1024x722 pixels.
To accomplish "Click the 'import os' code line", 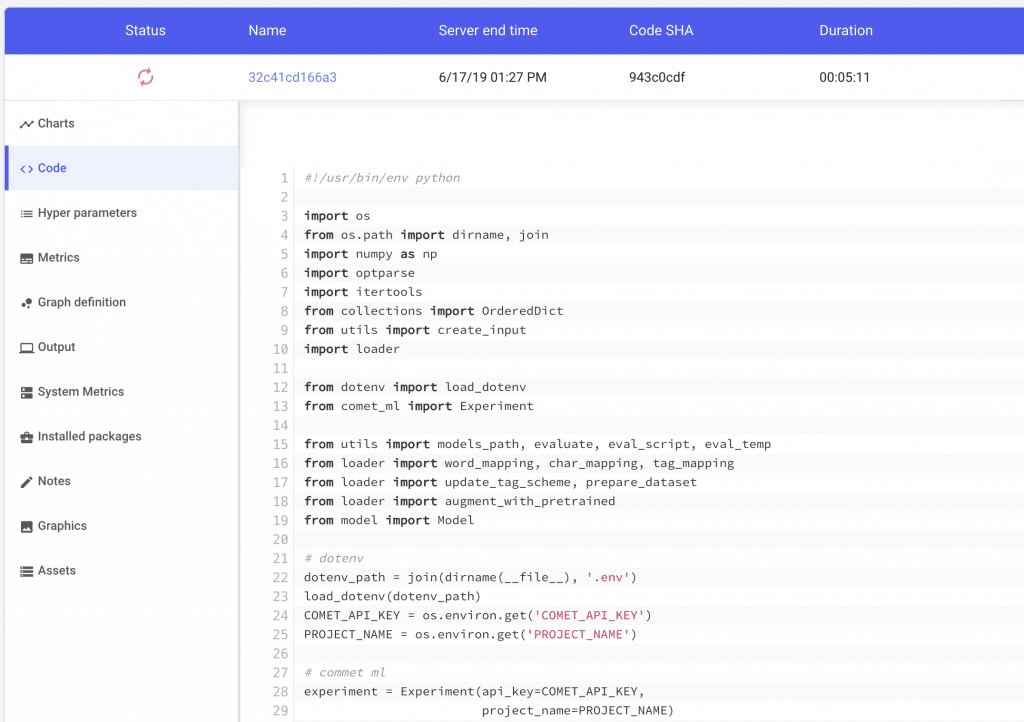I will 337,216.
